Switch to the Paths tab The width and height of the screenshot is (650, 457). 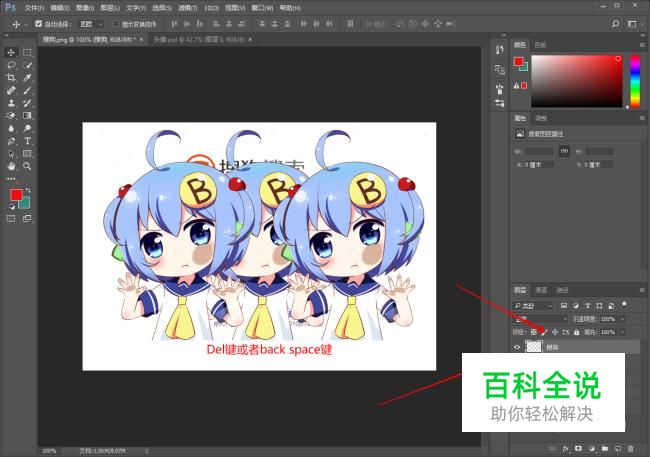coord(562,290)
